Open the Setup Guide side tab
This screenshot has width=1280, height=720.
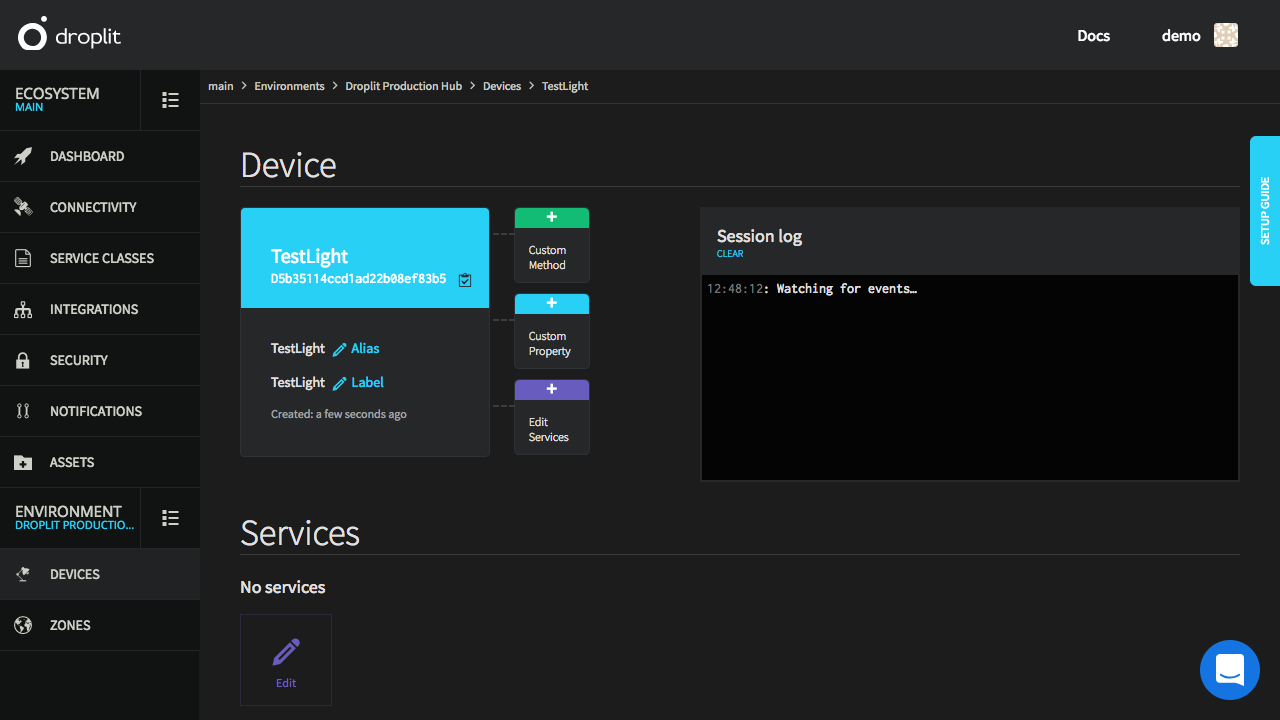coord(1265,211)
